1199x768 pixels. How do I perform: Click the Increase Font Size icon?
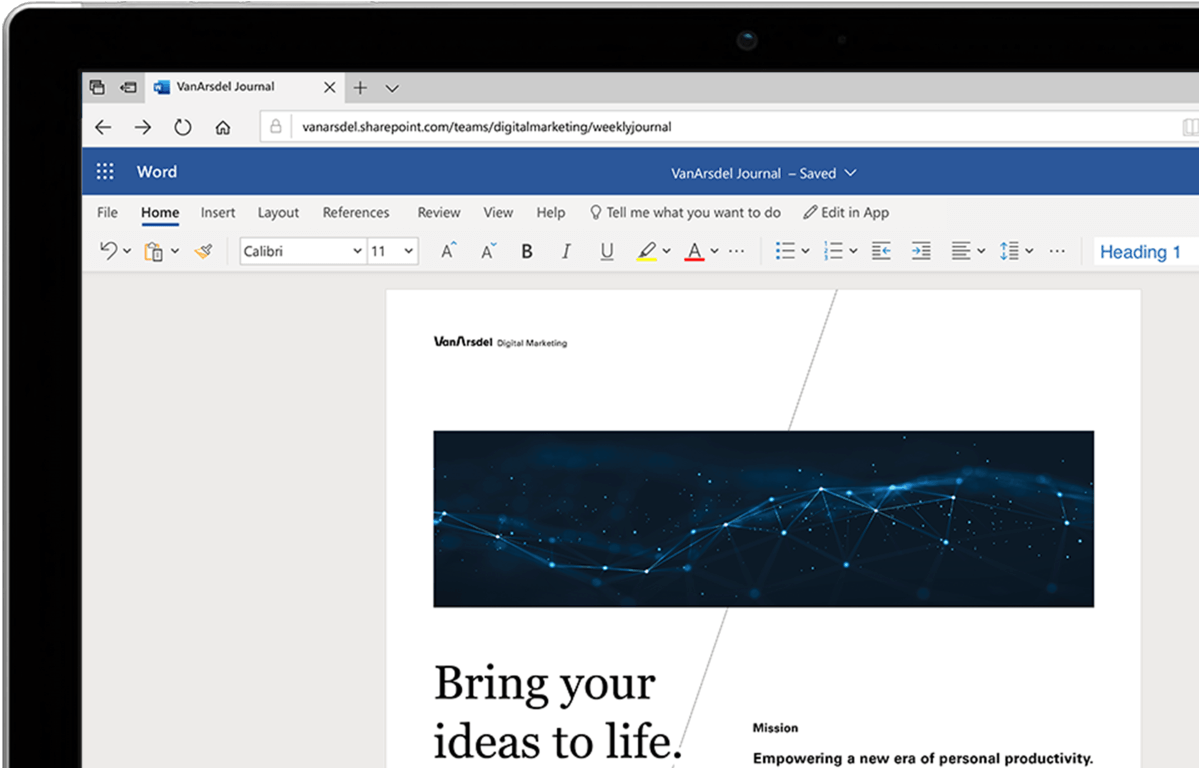[446, 251]
